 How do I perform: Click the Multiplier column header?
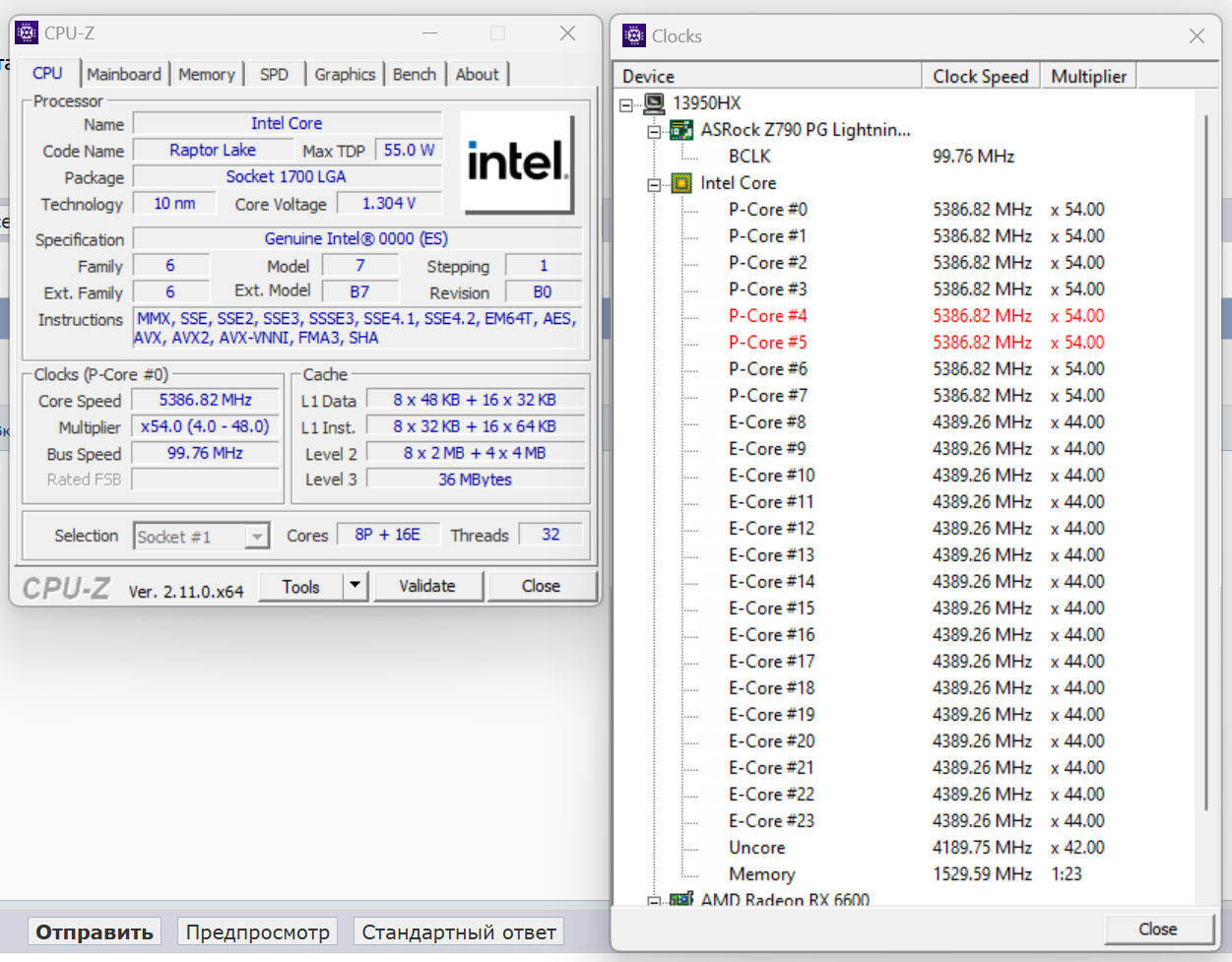point(1088,76)
